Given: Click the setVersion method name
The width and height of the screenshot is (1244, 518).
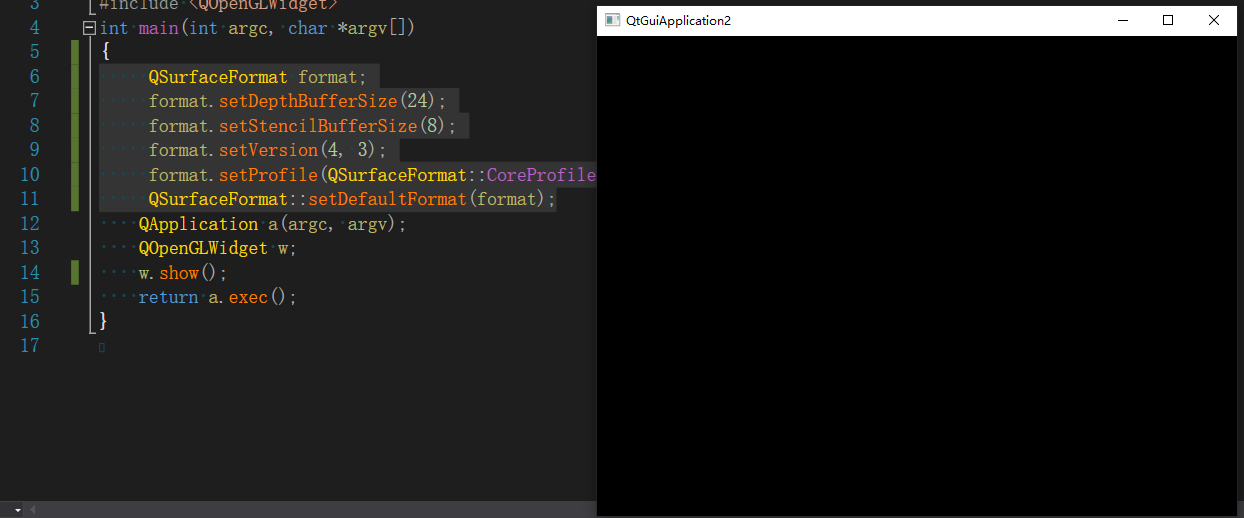Looking at the screenshot, I should (268, 150).
